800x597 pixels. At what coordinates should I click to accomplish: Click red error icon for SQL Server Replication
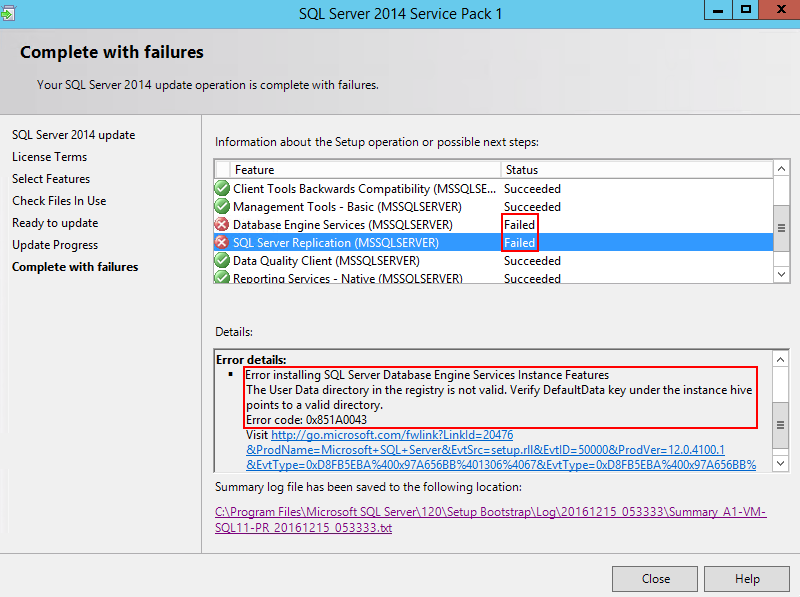coord(222,242)
